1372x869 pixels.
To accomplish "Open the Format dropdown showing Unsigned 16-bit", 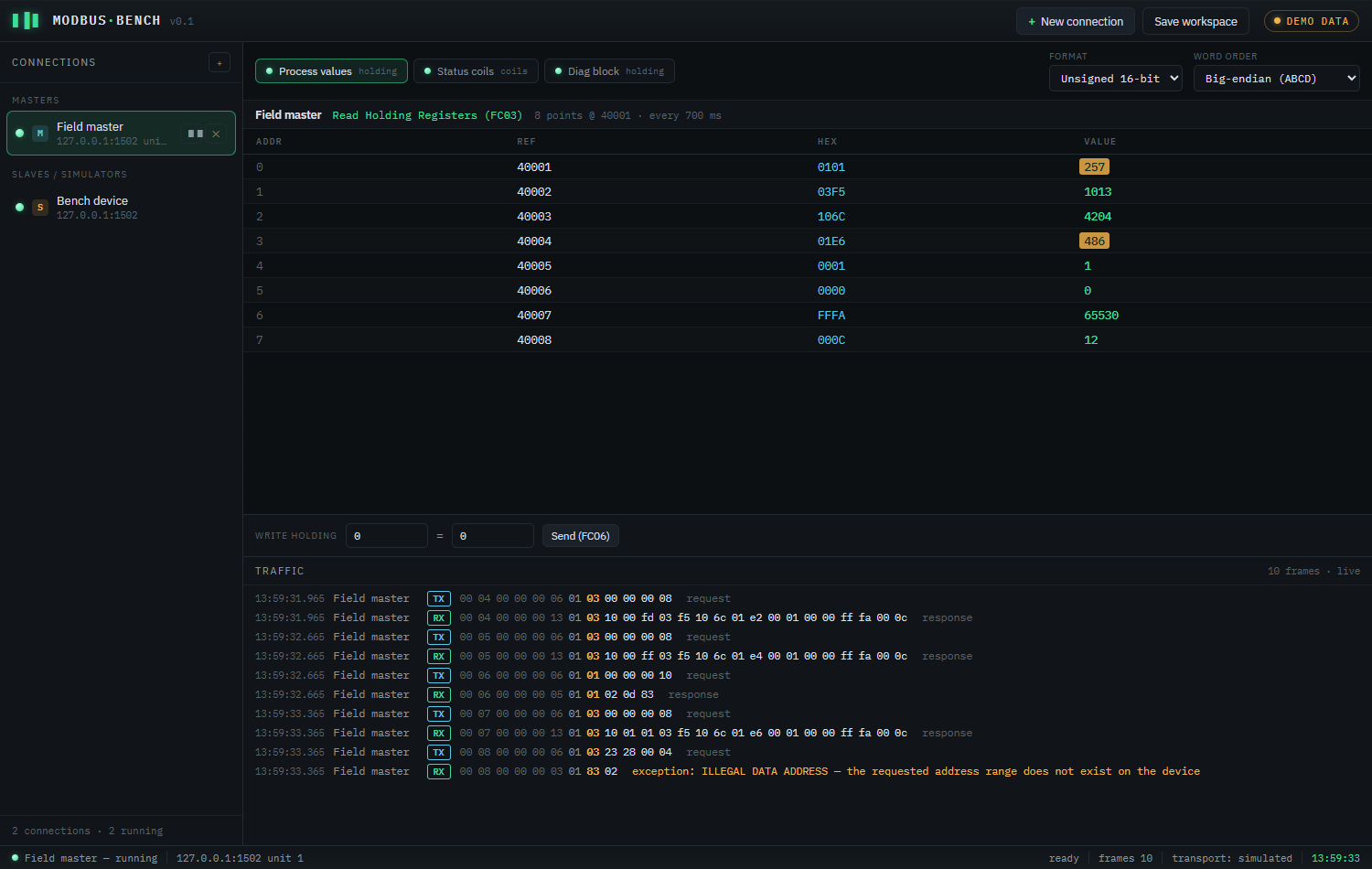I will pyautogui.click(x=1116, y=79).
